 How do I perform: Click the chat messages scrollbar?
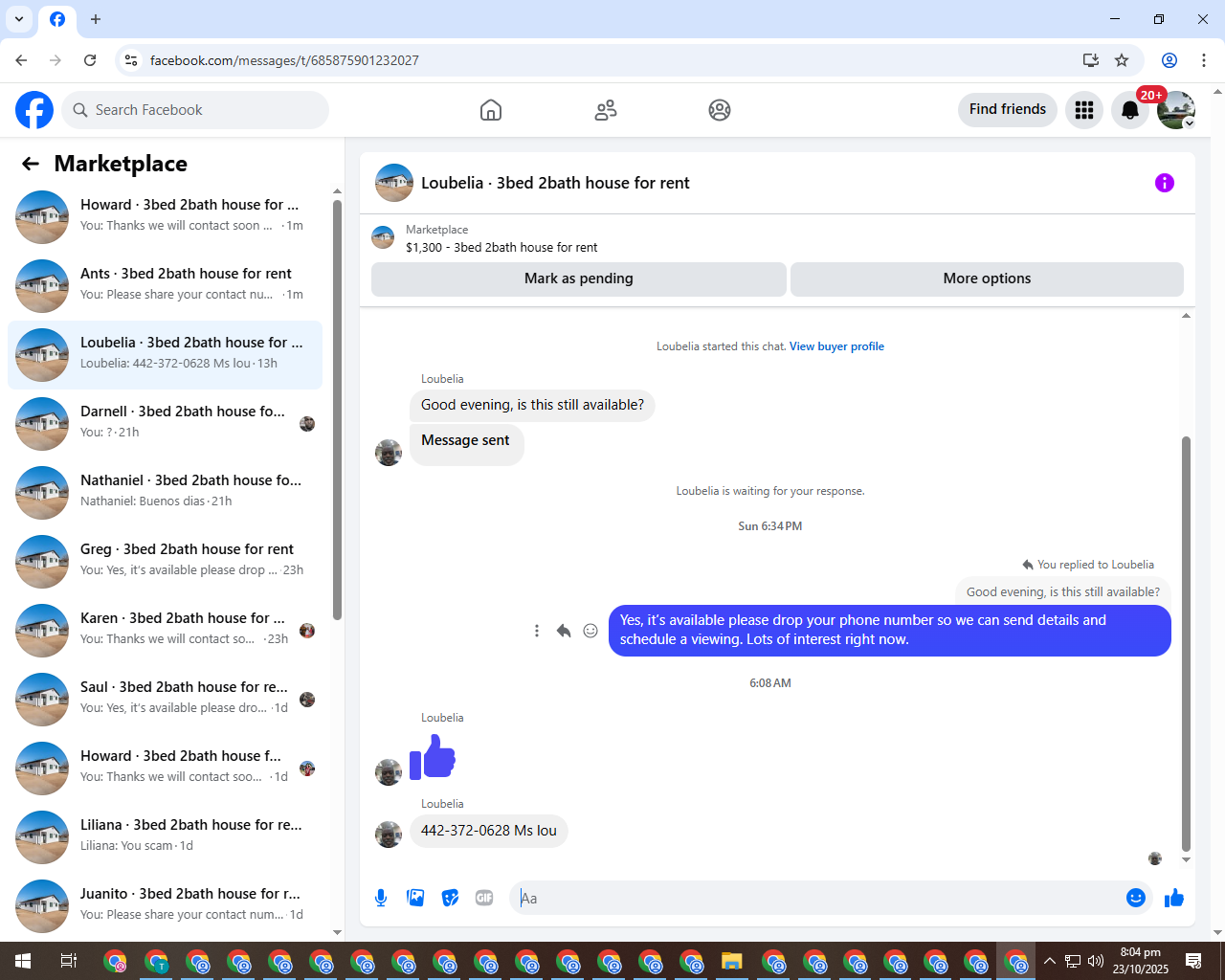tap(1186, 643)
